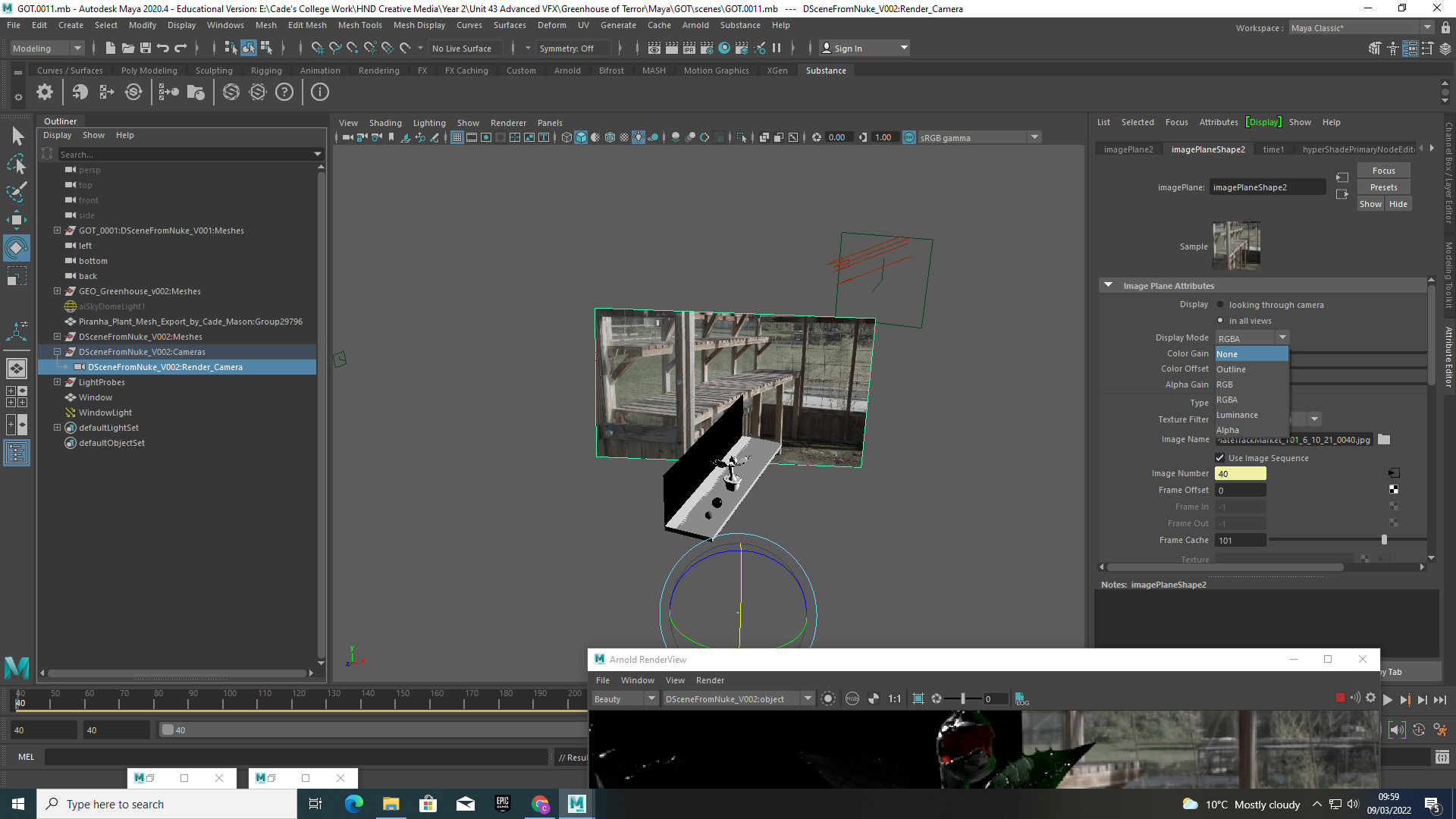
Task: Adjust the Frame Cache slider handle
Action: tap(1384, 540)
